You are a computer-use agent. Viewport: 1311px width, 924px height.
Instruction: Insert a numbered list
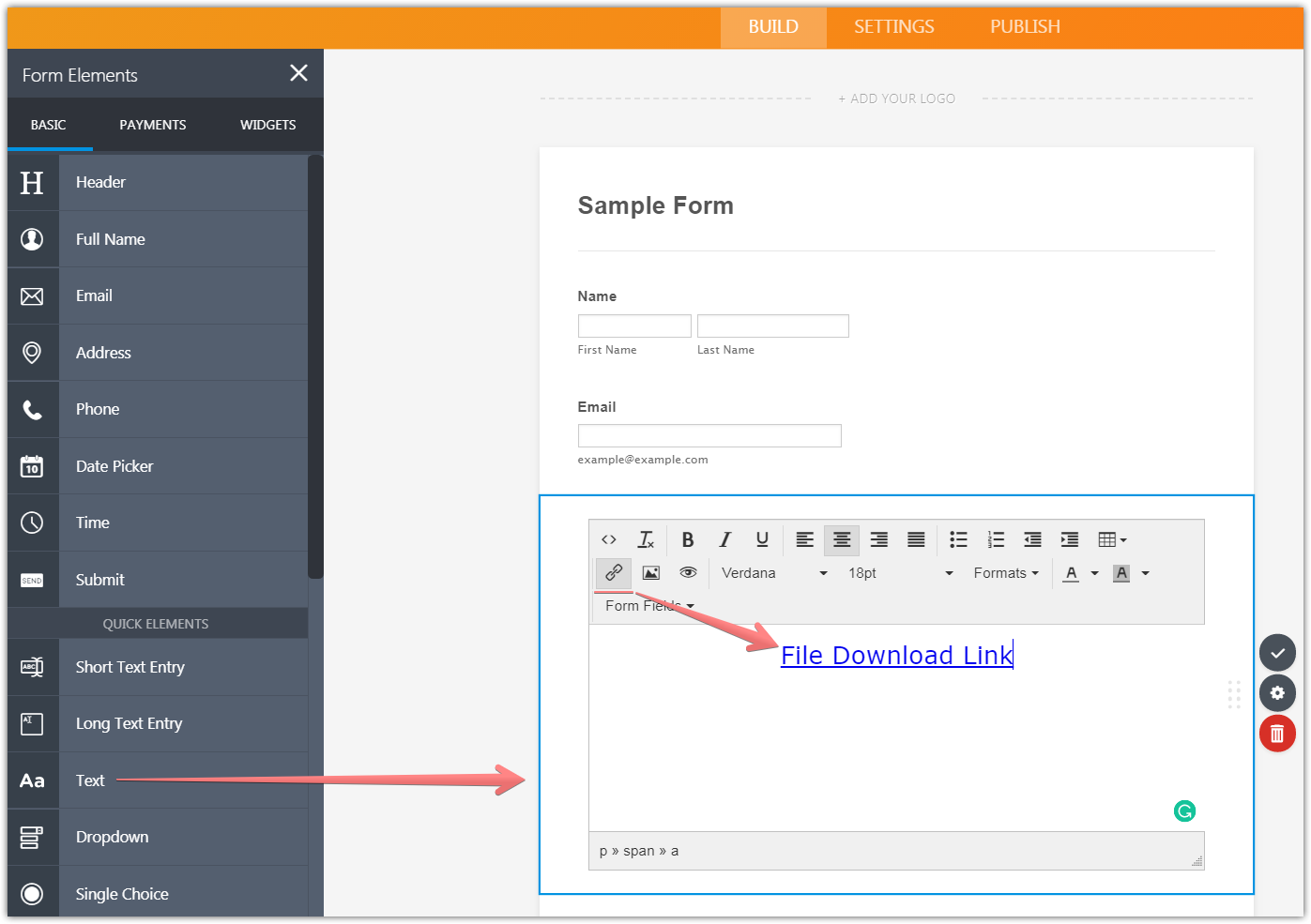[x=996, y=539]
